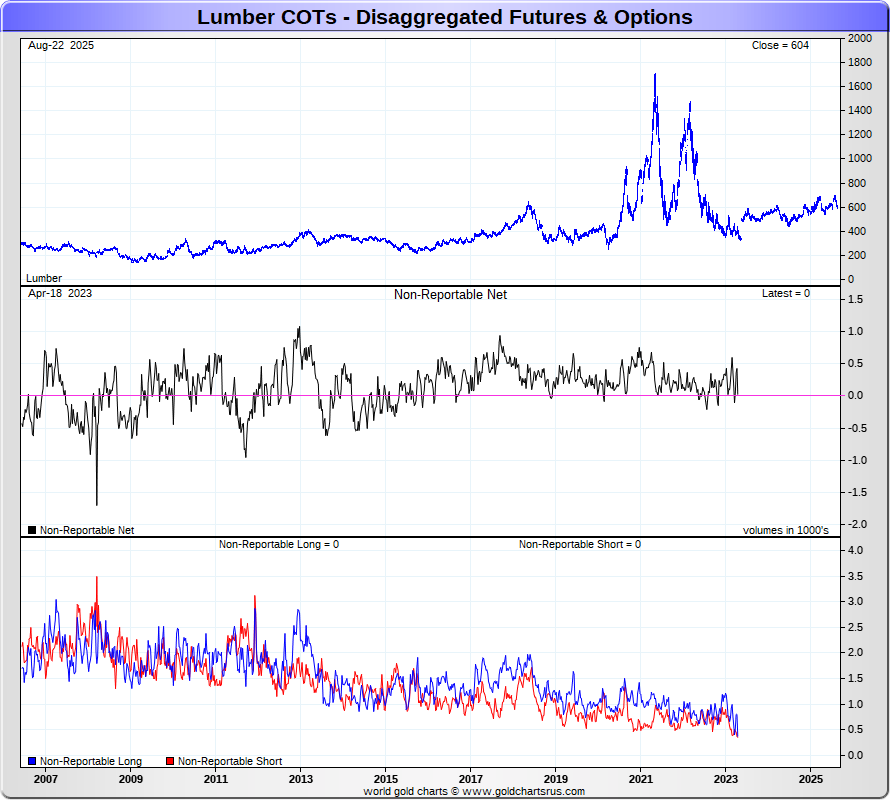The image size is (890, 800).
Task: Click the deep 2008 trough of the net line
Action: pyautogui.click(x=96, y=503)
